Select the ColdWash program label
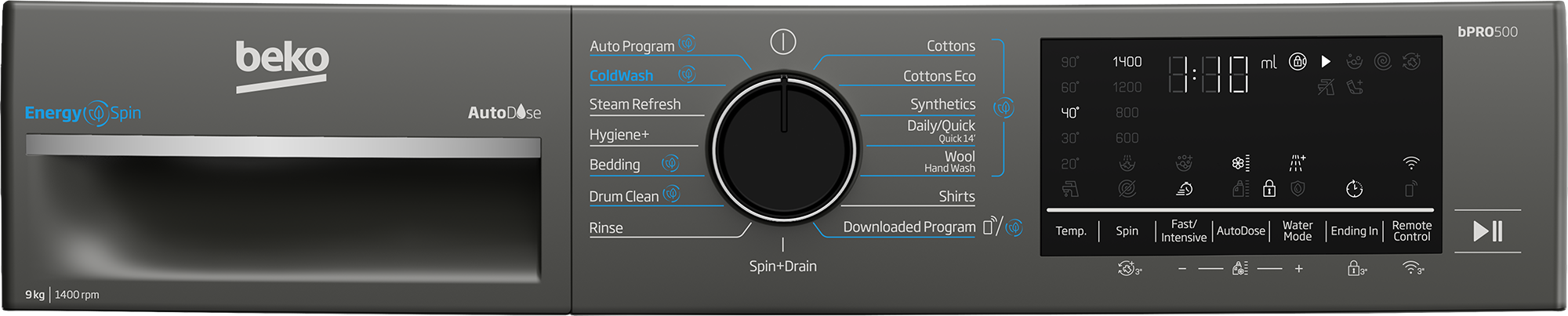The height and width of the screenshot is (316, 1568). (621, 76)
